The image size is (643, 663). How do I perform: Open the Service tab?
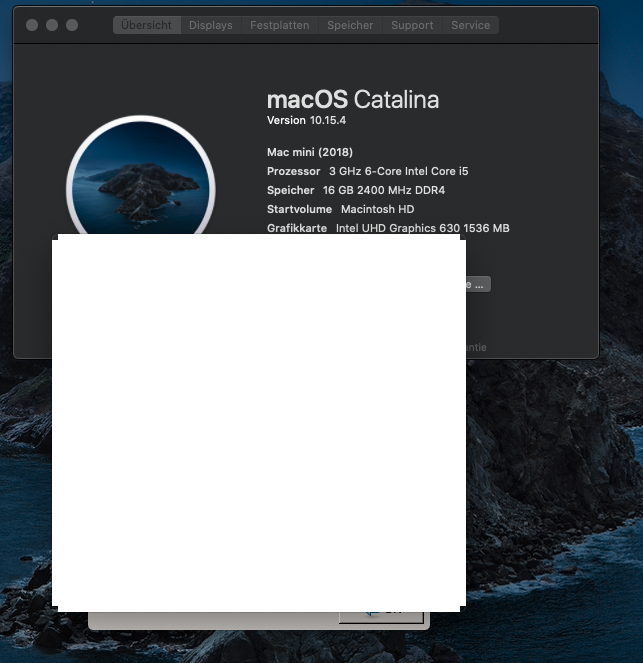(470, 25)
